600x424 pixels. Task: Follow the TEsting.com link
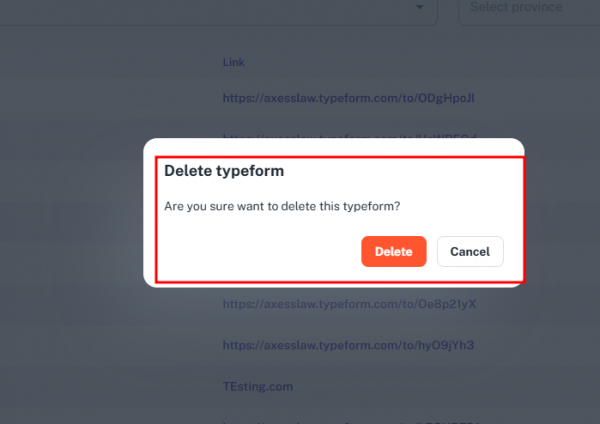(258, 385)
